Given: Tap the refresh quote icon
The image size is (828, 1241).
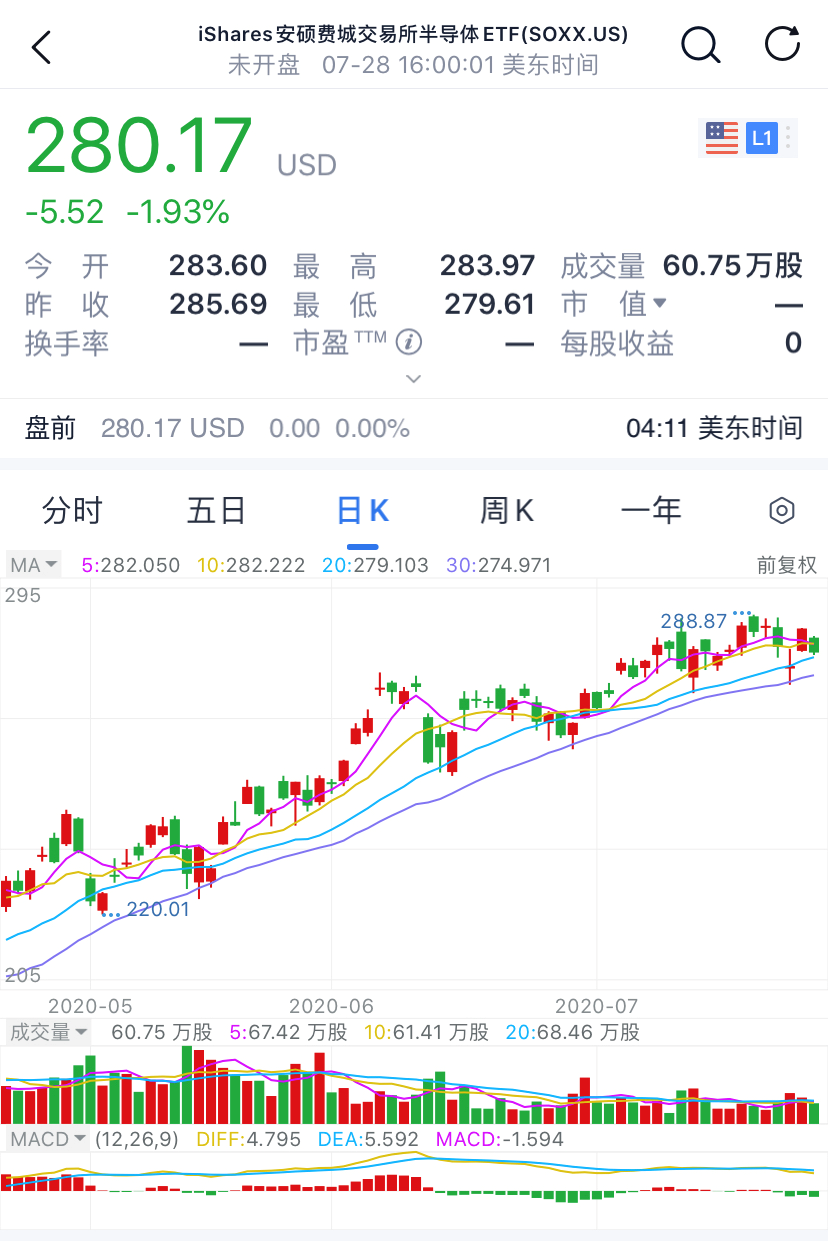Looking at the screenshot, I should coord(782,45).
